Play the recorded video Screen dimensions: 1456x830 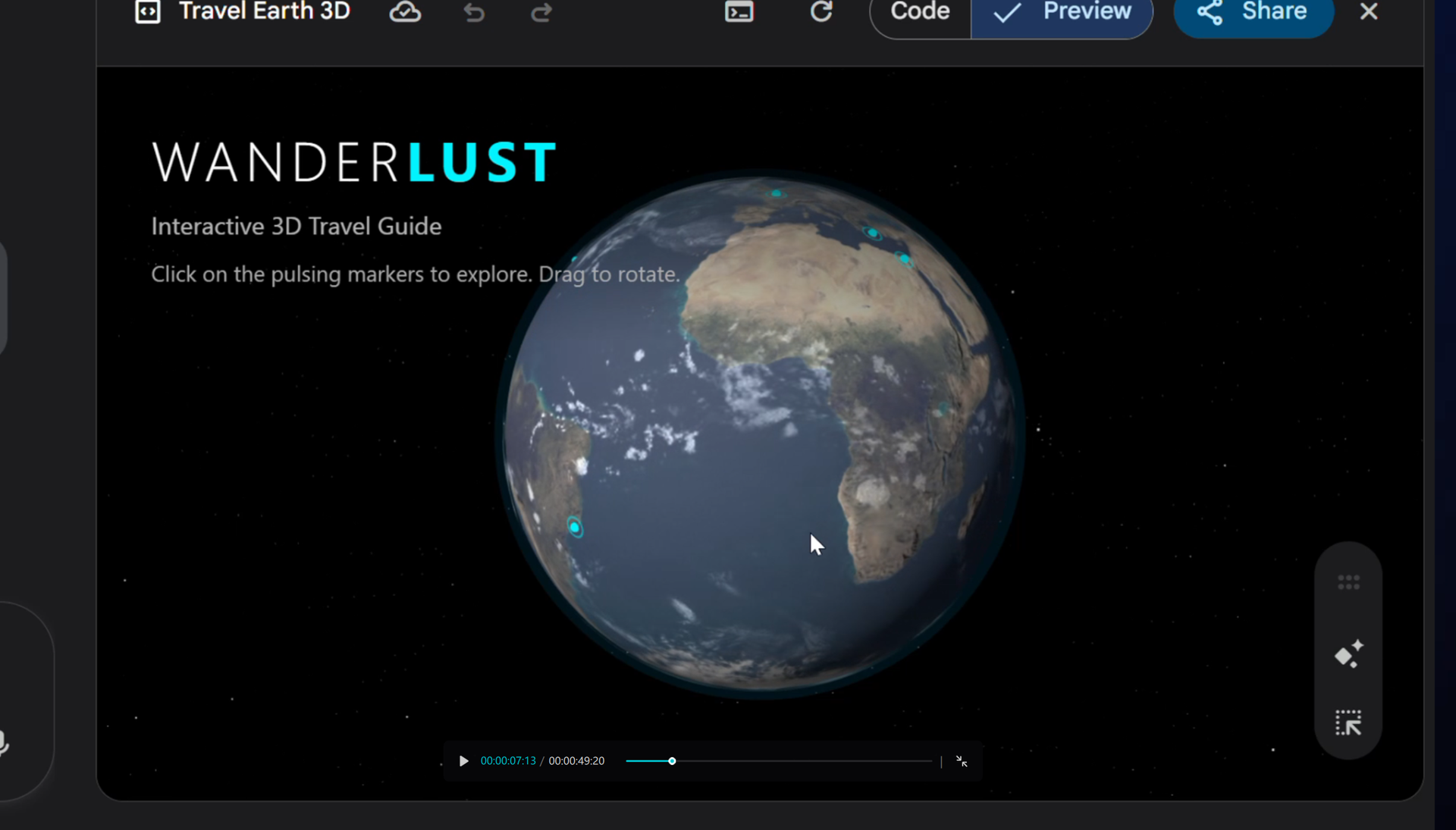tap(464, 761)
